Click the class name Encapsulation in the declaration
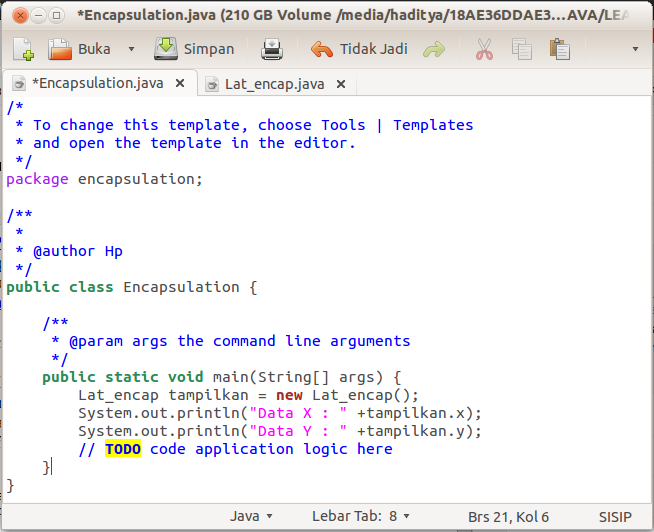The image size is (654, 532). (181, 287)
